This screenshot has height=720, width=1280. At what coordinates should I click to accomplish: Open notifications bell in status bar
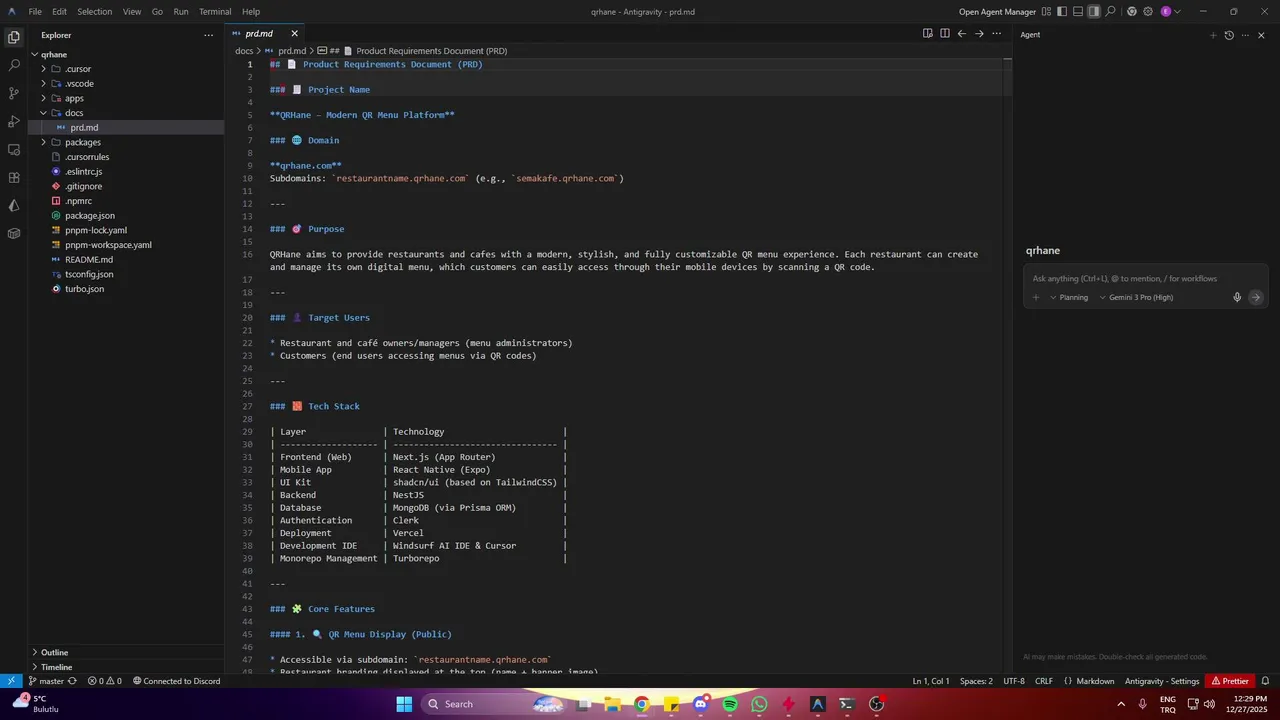pos(1265,681)
